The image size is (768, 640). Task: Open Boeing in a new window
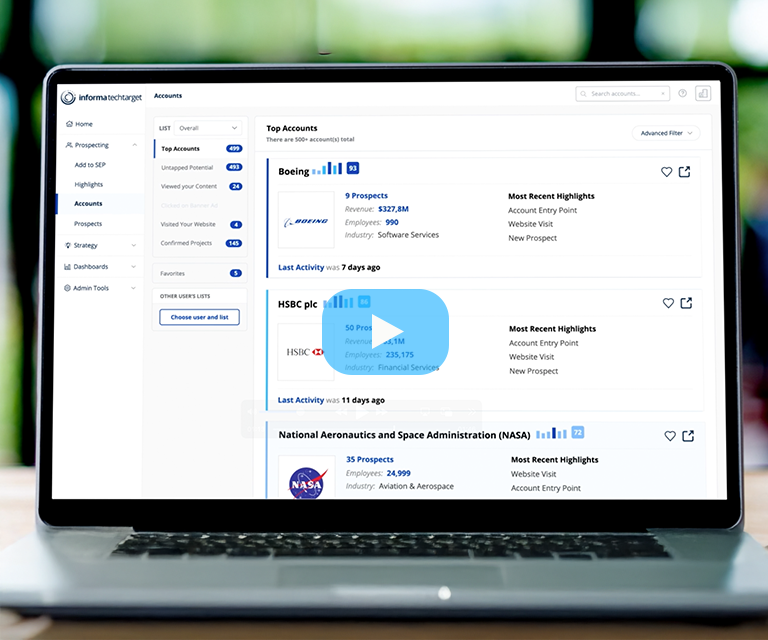(684, 172)
